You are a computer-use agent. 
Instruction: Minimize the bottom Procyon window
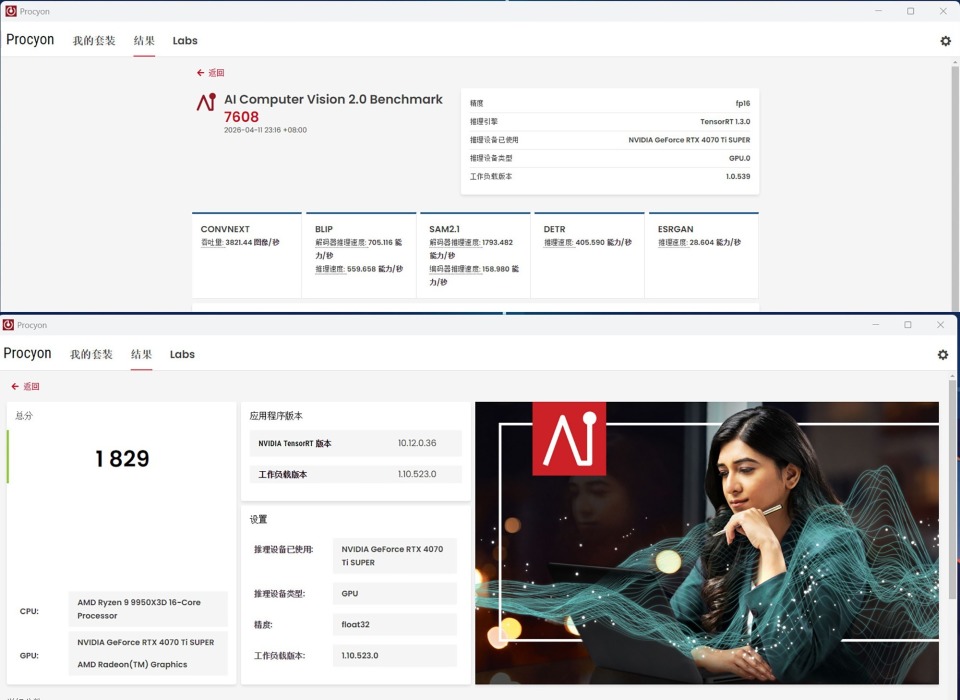pyautogui.click(x=876, y=325)
